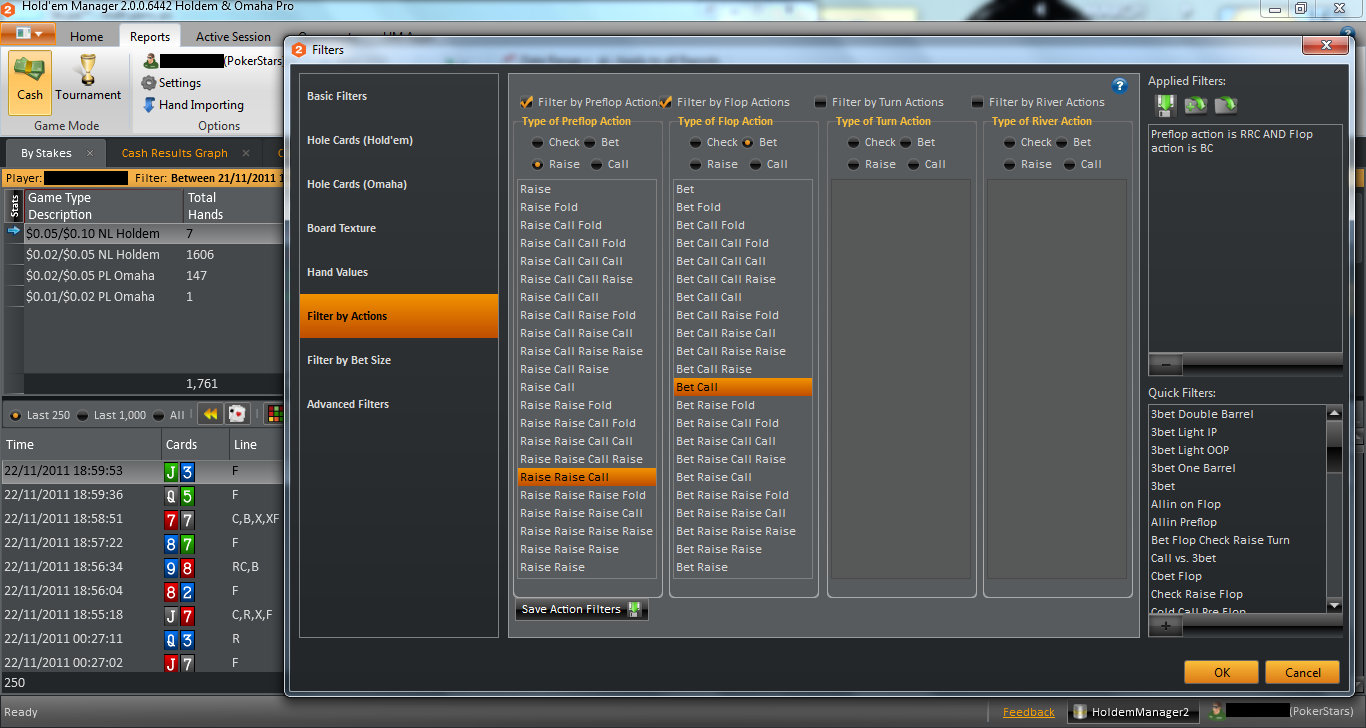1366x728 pixels.
Task: Open the Stats vertical side tab
Action: click(14, 206)
